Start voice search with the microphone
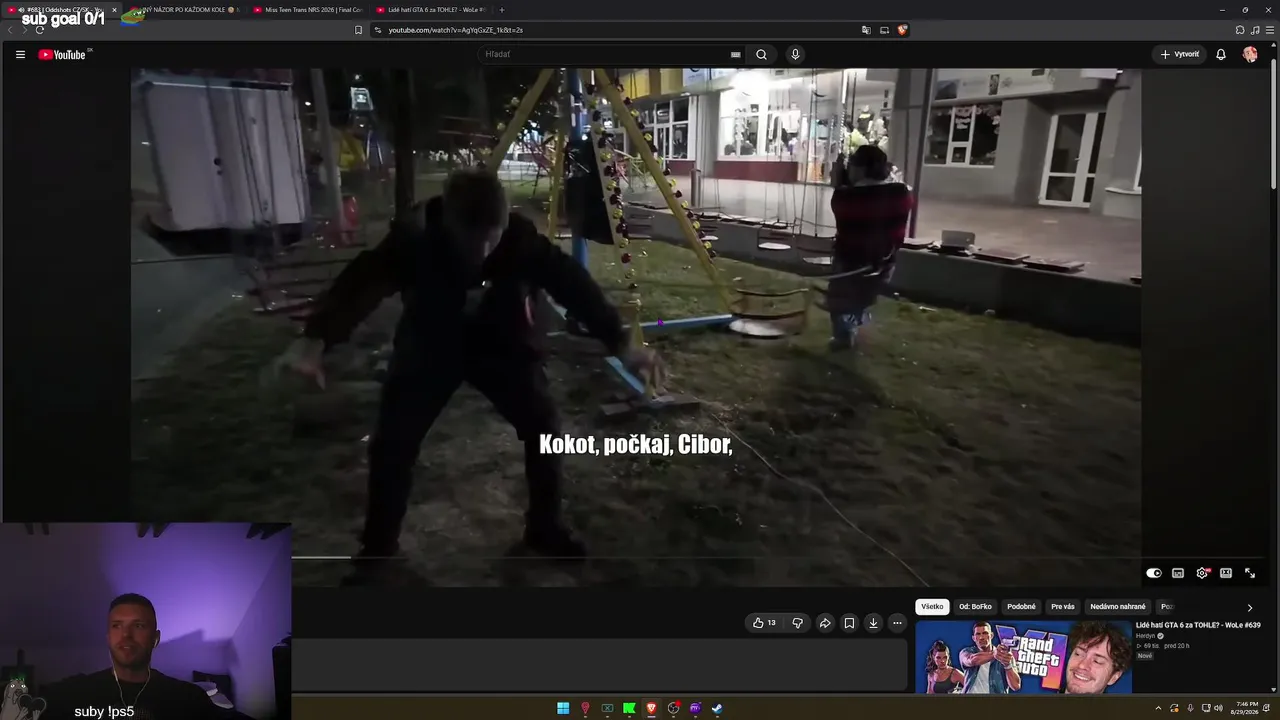The image size is (1280, 720). [795, 55]
